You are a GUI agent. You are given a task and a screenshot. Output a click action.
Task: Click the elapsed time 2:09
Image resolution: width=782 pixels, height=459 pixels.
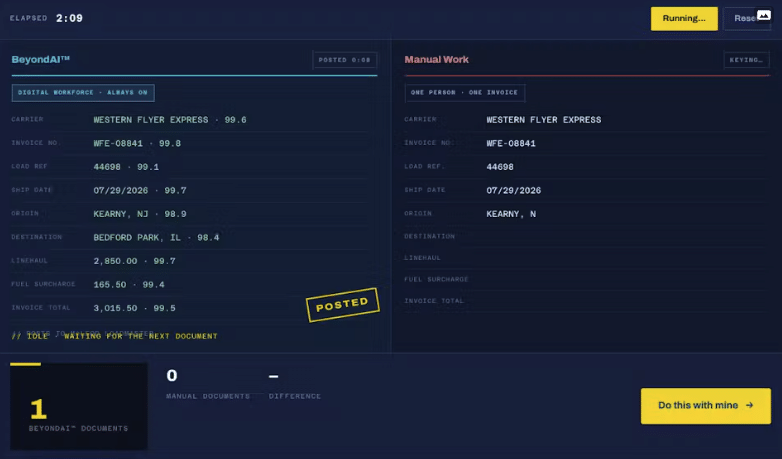[69, 18]
